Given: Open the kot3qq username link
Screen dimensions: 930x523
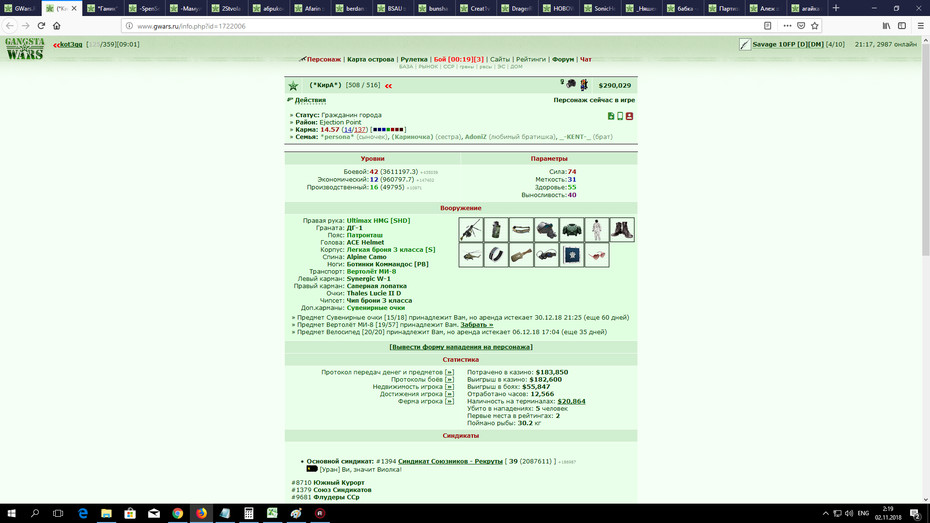Looking at the screenshot, I should 71,44.
